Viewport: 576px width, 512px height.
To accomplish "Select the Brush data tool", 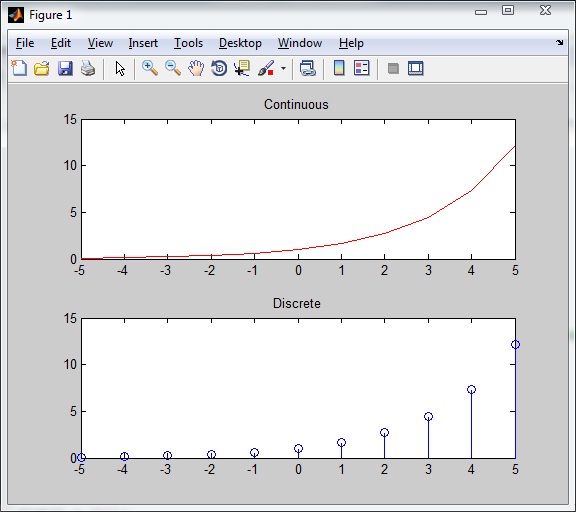I will tap(266, 68).
